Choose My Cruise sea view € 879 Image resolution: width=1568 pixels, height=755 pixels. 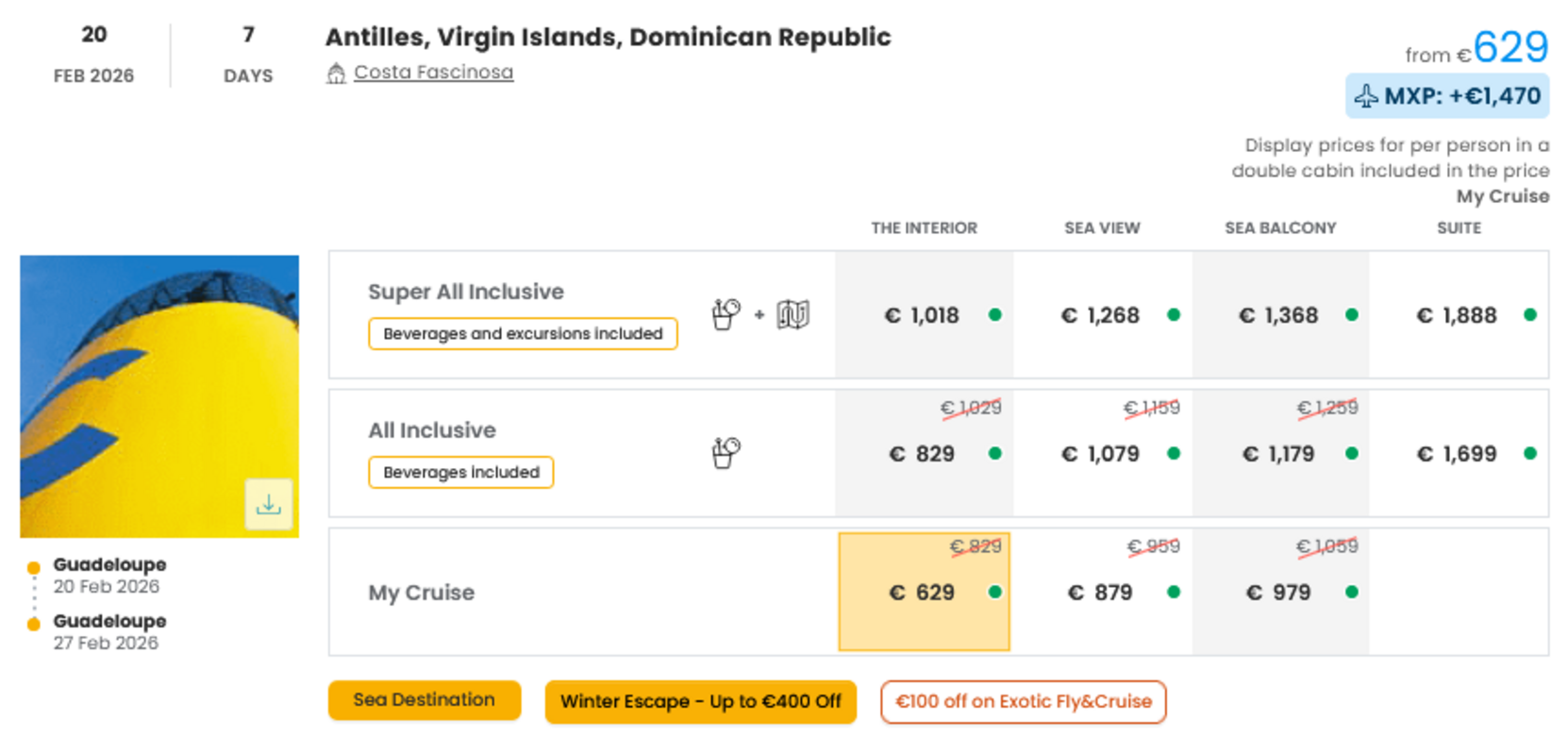pyautogui.click(x=1102, y=592)
